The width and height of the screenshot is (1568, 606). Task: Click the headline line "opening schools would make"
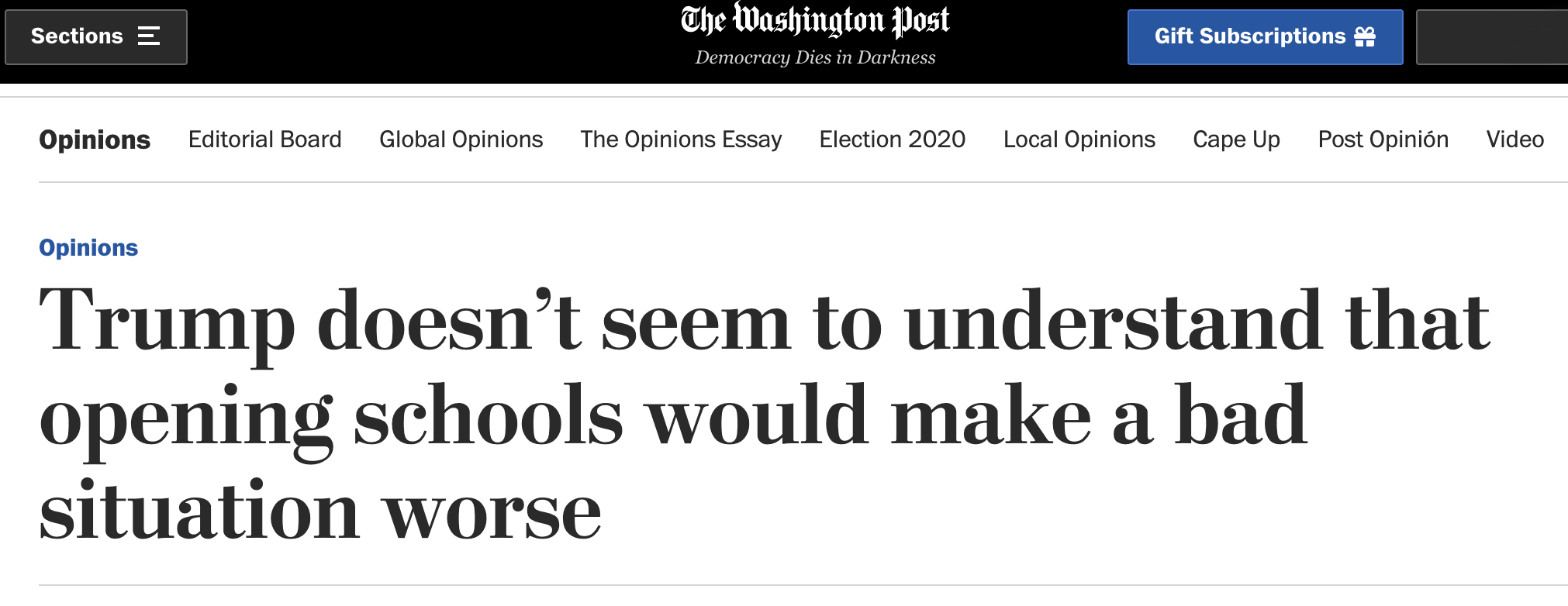(565, 417)
